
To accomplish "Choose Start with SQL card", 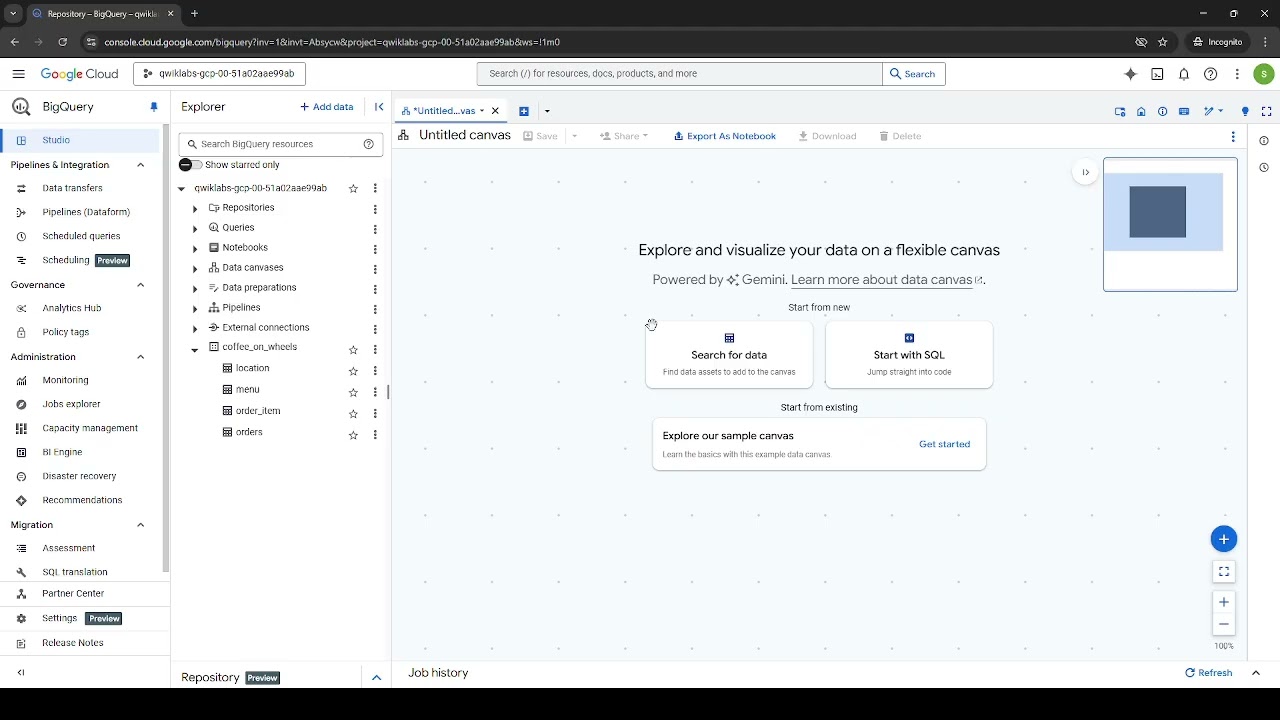I will (x=909, y=355).
